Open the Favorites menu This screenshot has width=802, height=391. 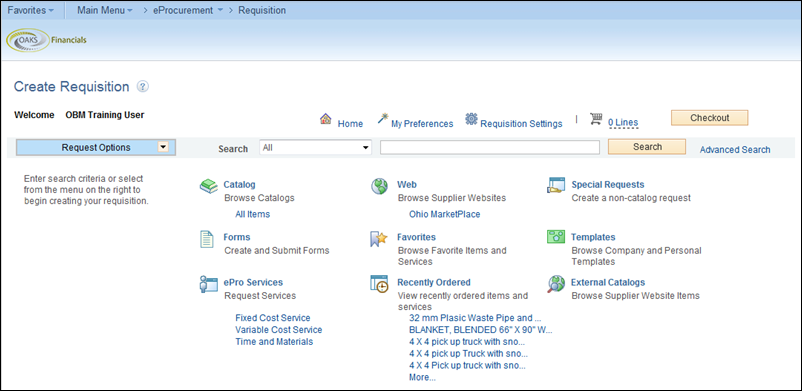(30, 10)
